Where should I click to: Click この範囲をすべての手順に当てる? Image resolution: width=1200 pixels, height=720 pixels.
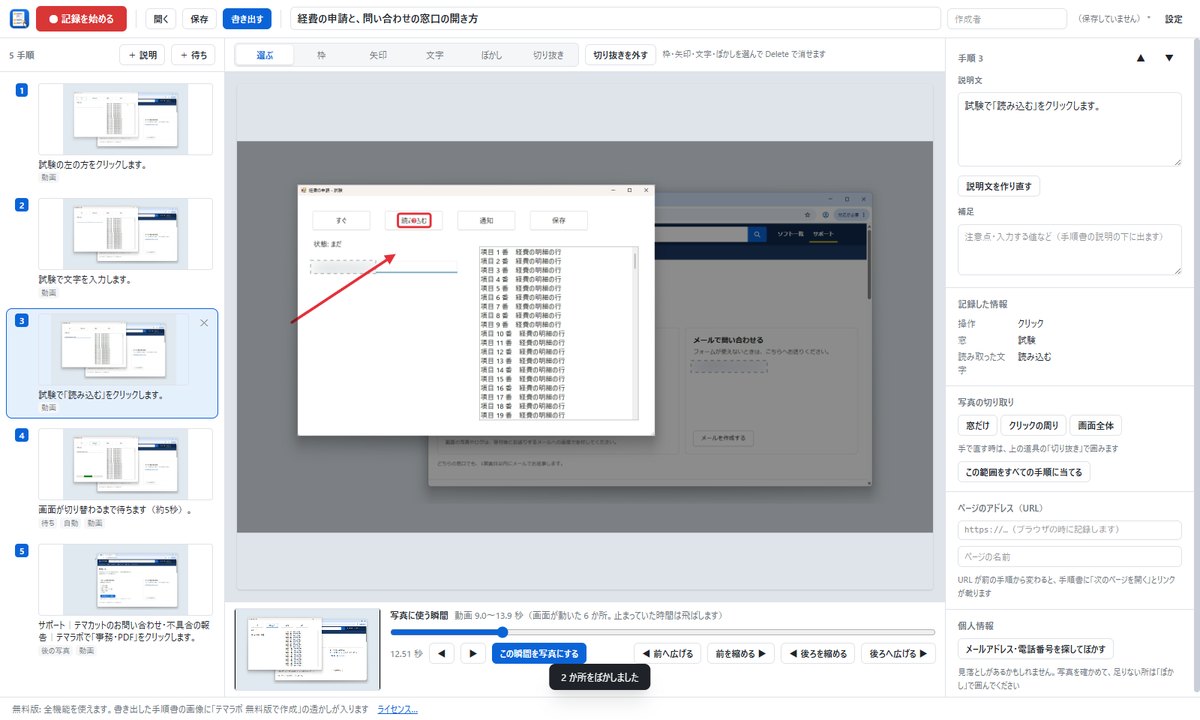1025,471
